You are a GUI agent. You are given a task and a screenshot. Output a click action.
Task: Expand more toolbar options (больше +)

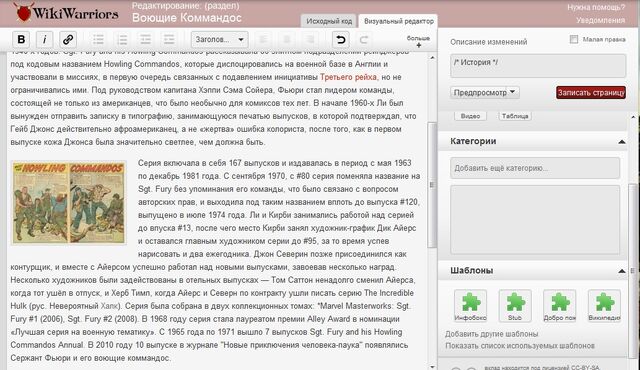click(418, 41)
